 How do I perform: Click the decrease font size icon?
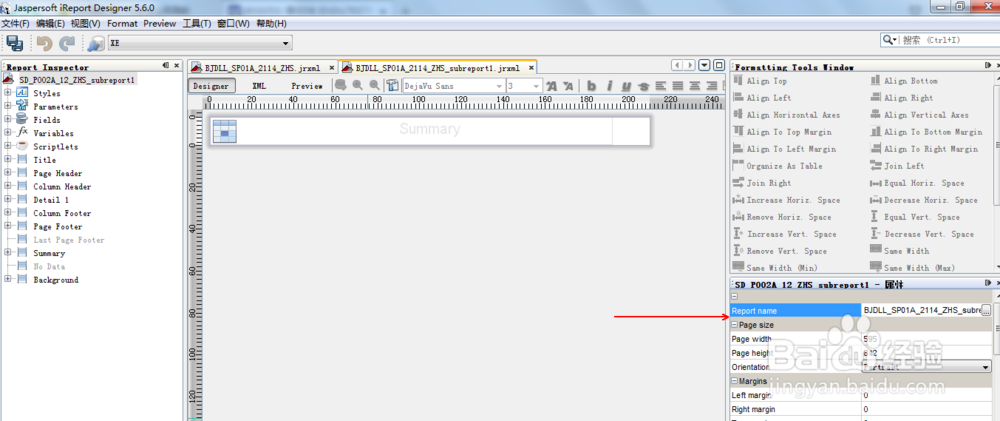pyautogui.click(x=568, y=85)
